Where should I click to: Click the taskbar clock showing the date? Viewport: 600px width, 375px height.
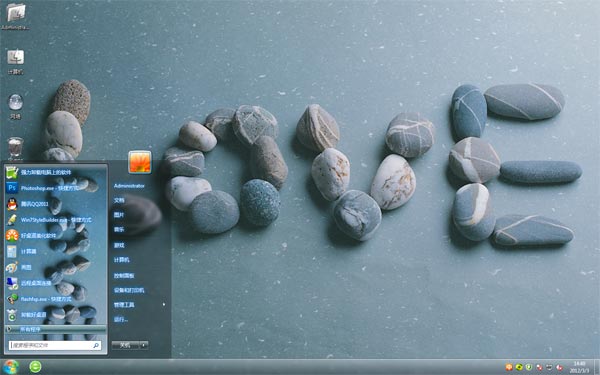coord(579,367)
